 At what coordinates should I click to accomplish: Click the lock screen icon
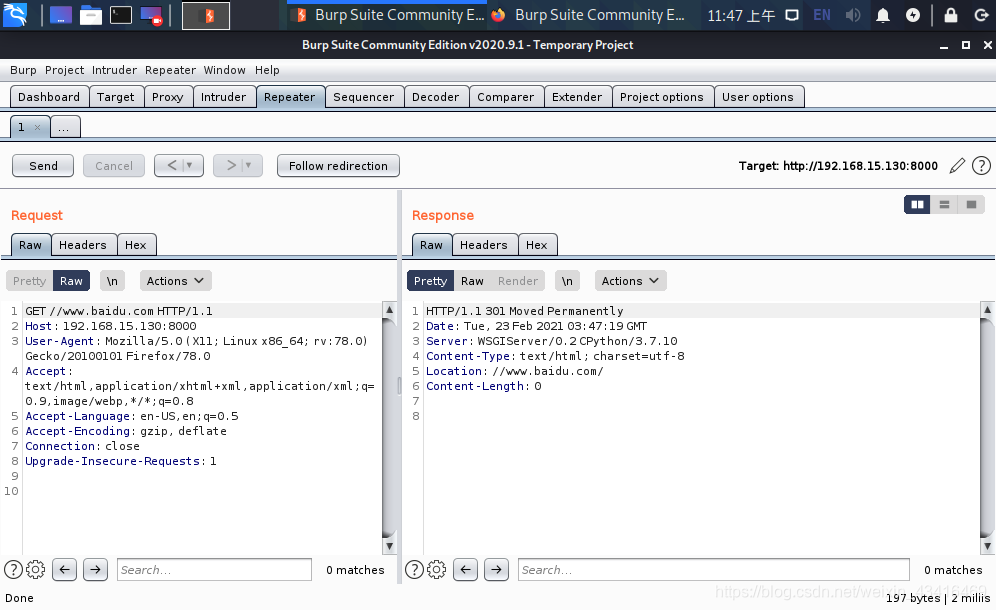coord(951,15)
